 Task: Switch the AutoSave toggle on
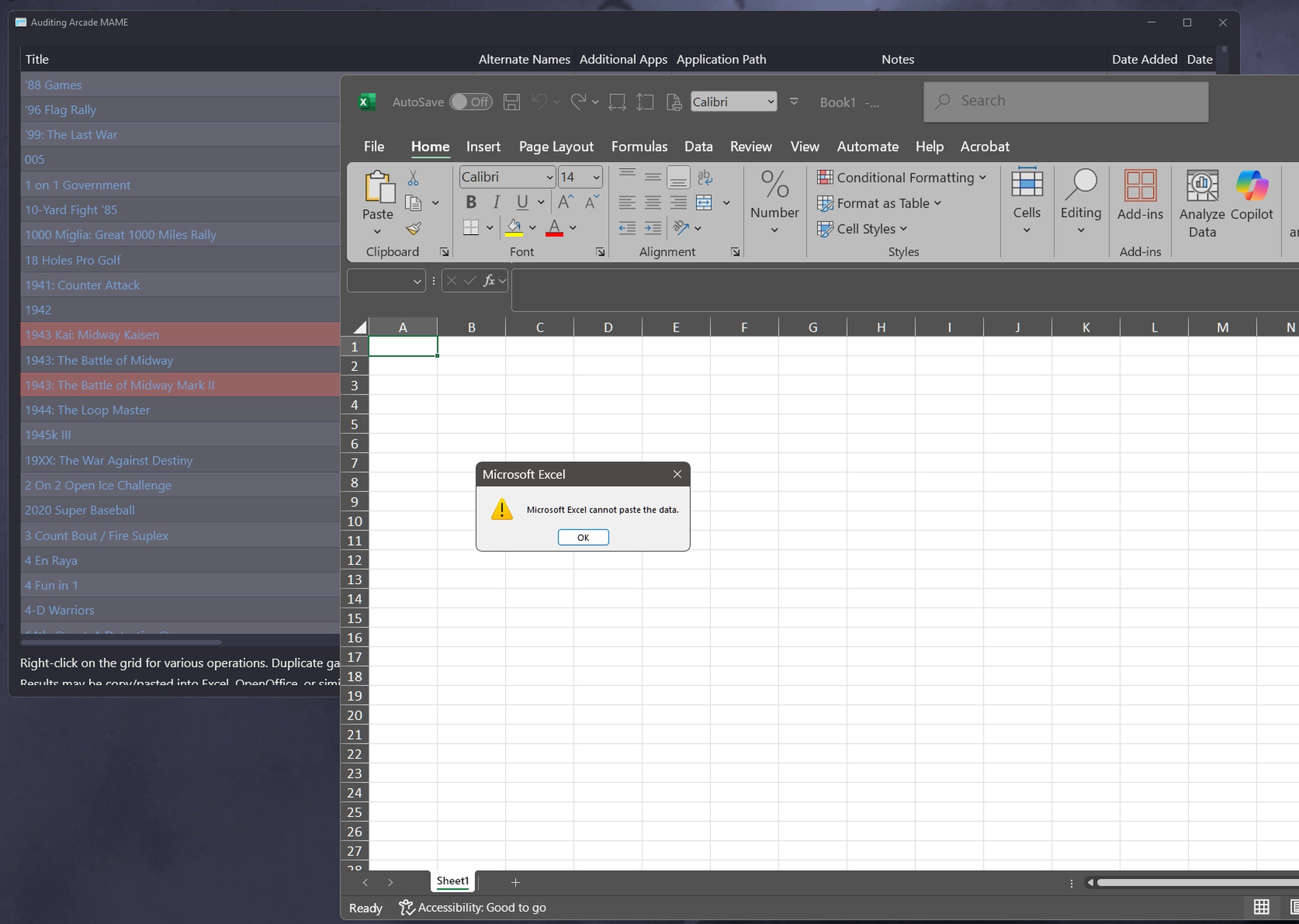click(x=471, y=102)
